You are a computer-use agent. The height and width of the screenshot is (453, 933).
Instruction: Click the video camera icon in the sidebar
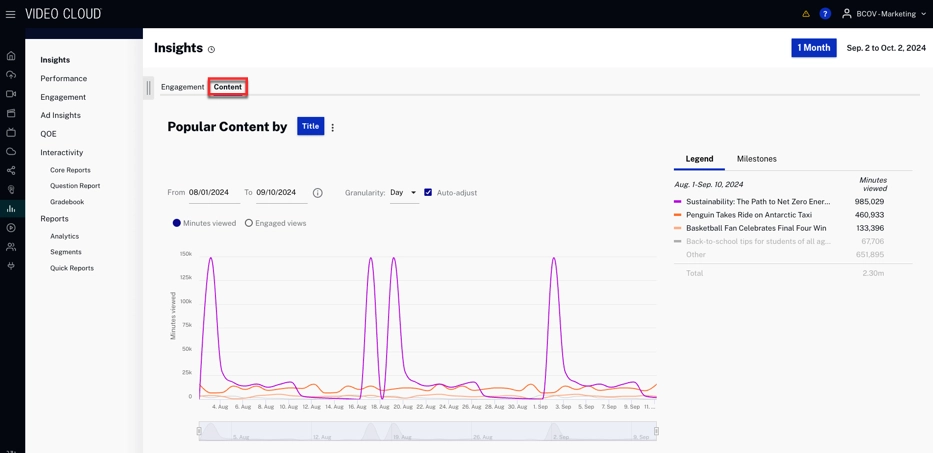click(x=11, y=94)
